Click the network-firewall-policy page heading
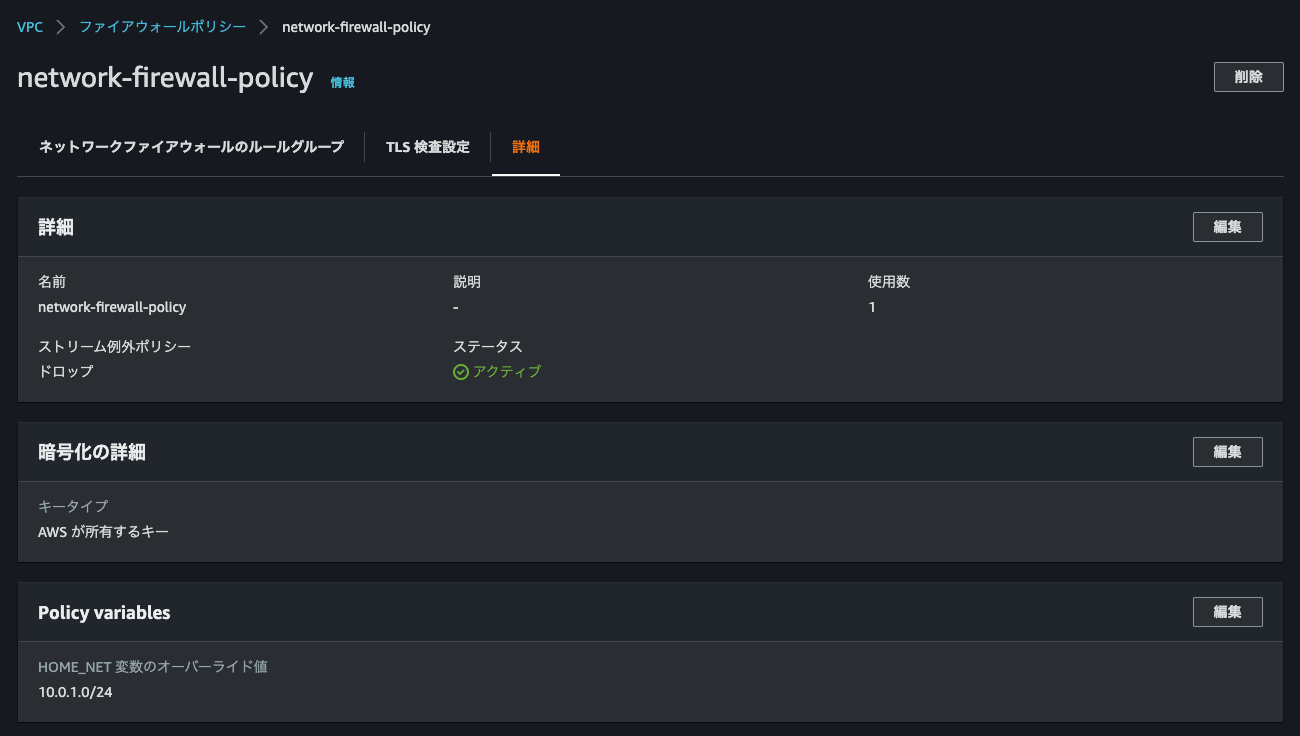 pos(165,78)
